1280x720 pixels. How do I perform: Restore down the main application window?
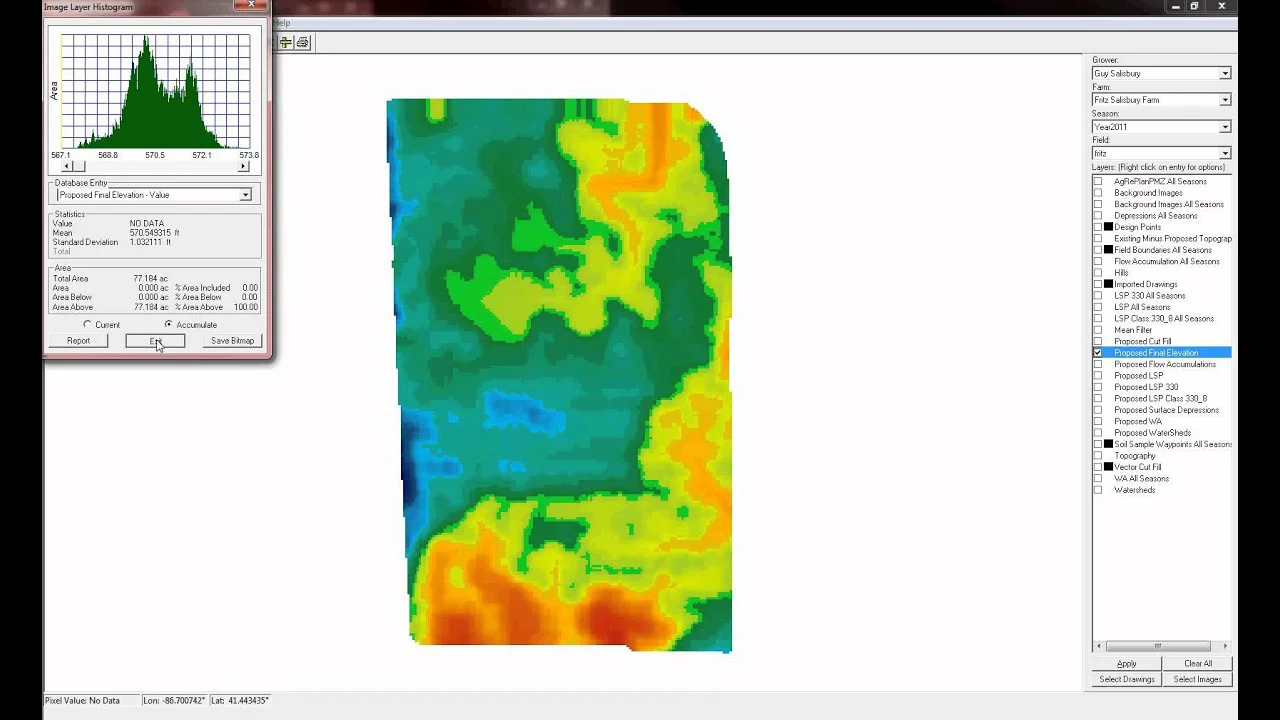point(1194,6)
